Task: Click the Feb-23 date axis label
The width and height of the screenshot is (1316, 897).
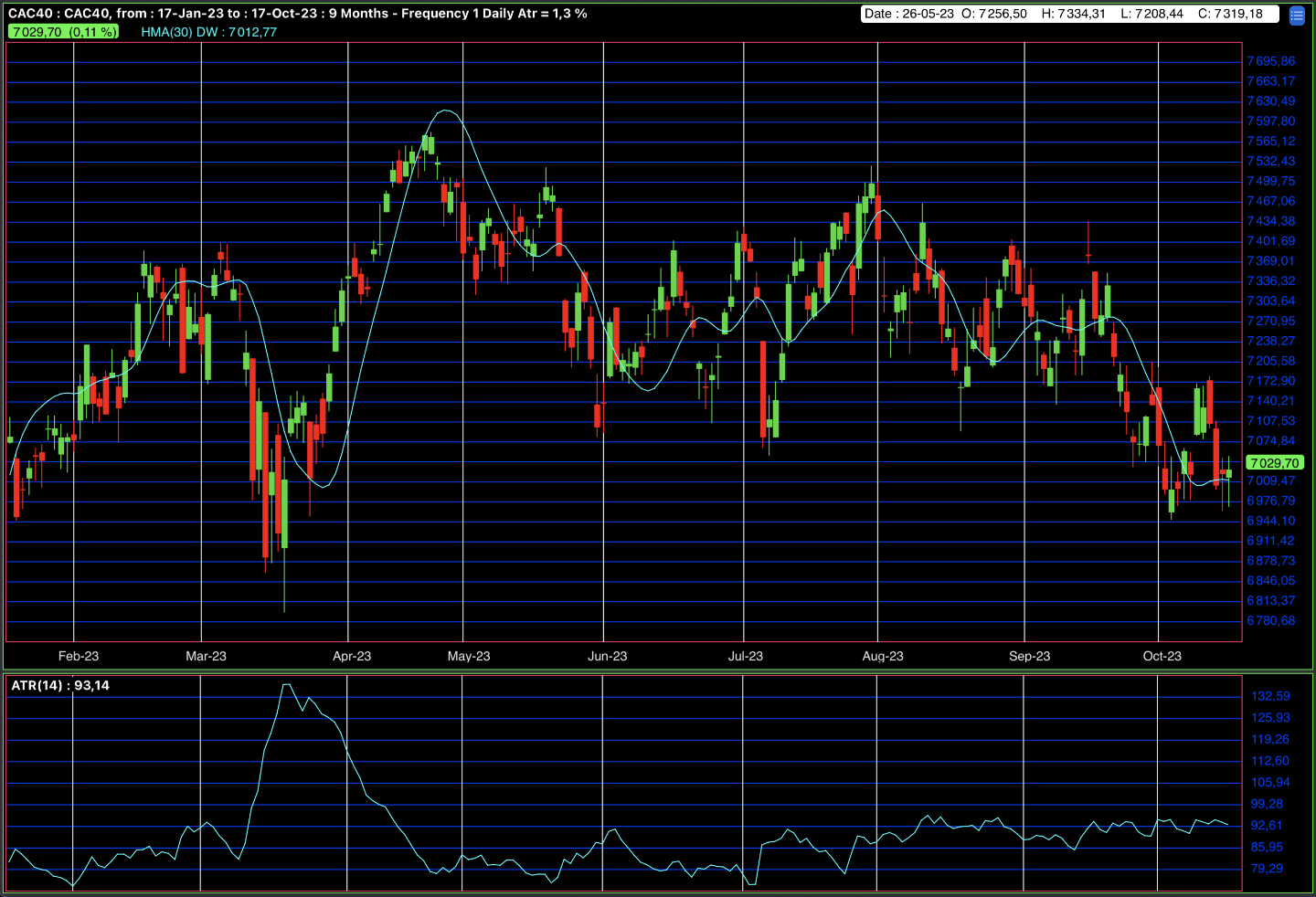Action: point(79,656)
